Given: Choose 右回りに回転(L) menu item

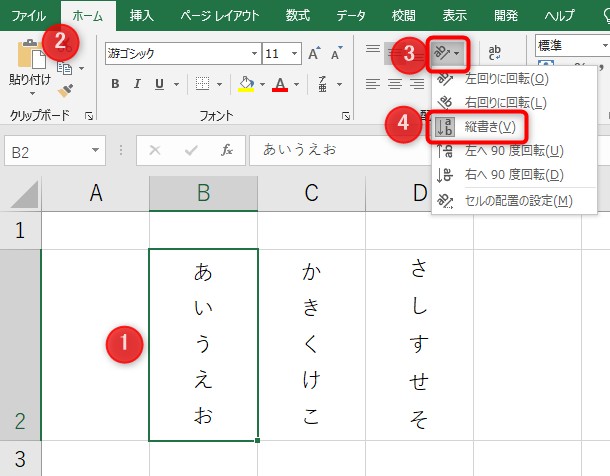Looking at the screenshot, I should coord(514,103).
